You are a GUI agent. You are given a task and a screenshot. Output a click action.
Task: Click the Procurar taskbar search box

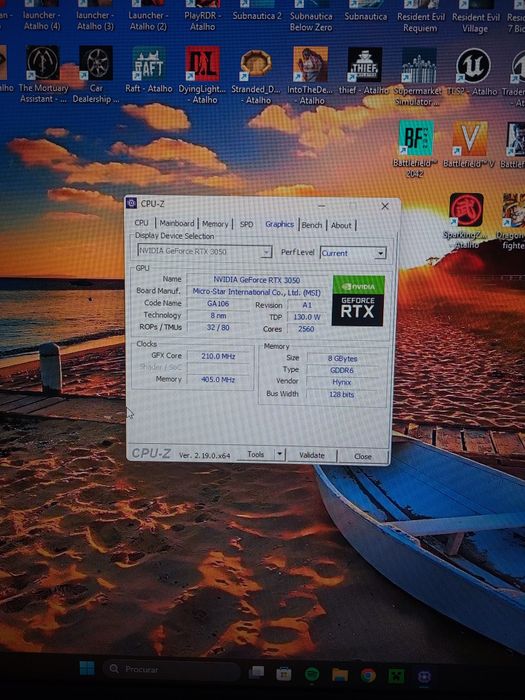pos(171,669)
